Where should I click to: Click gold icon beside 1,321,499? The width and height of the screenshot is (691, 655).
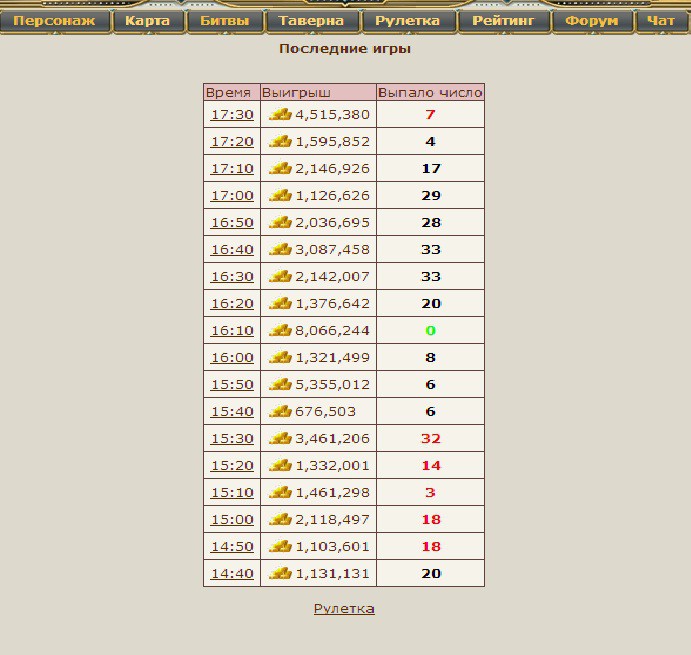[x=280, y=357]
